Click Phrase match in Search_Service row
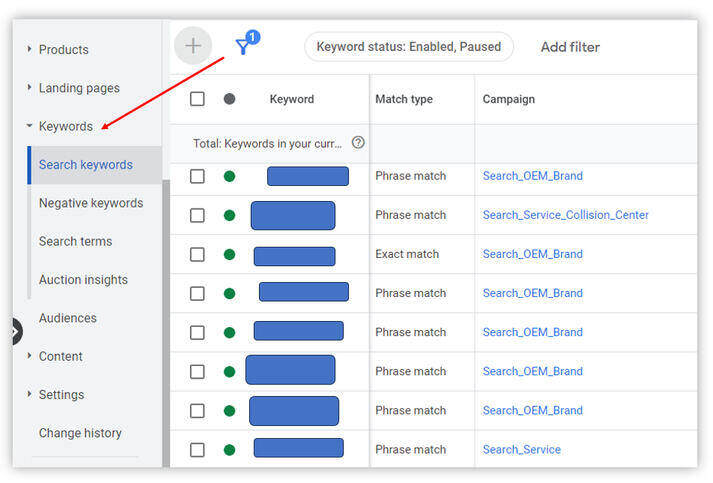This screenshot has width=713, height=483. 411,450
